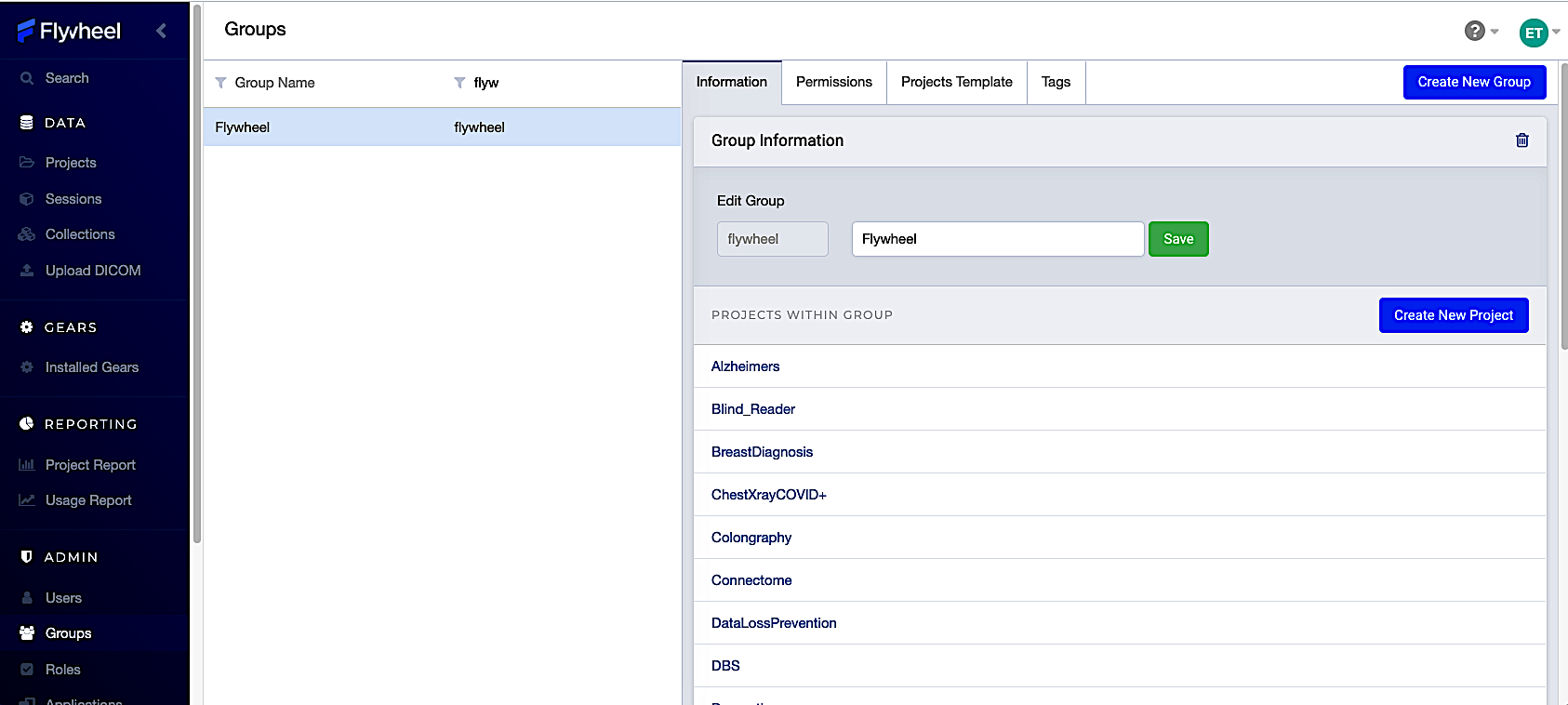Image resolution: width=1568 pixels, height=705 pixels.
Task: Delete group using the trash icon
Action: point(1522,140)
